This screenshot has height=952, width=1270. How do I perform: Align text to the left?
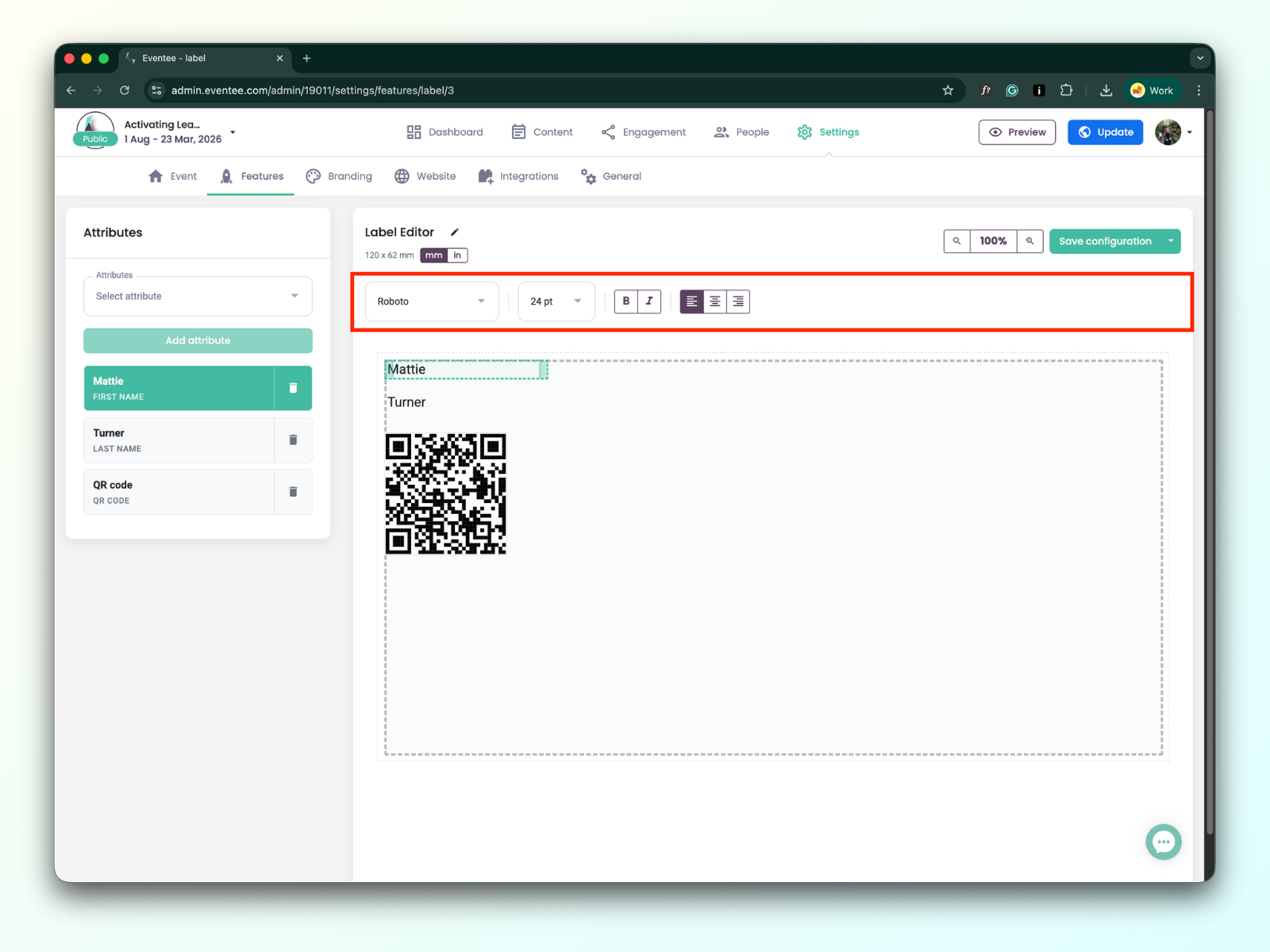click(692, 301)
